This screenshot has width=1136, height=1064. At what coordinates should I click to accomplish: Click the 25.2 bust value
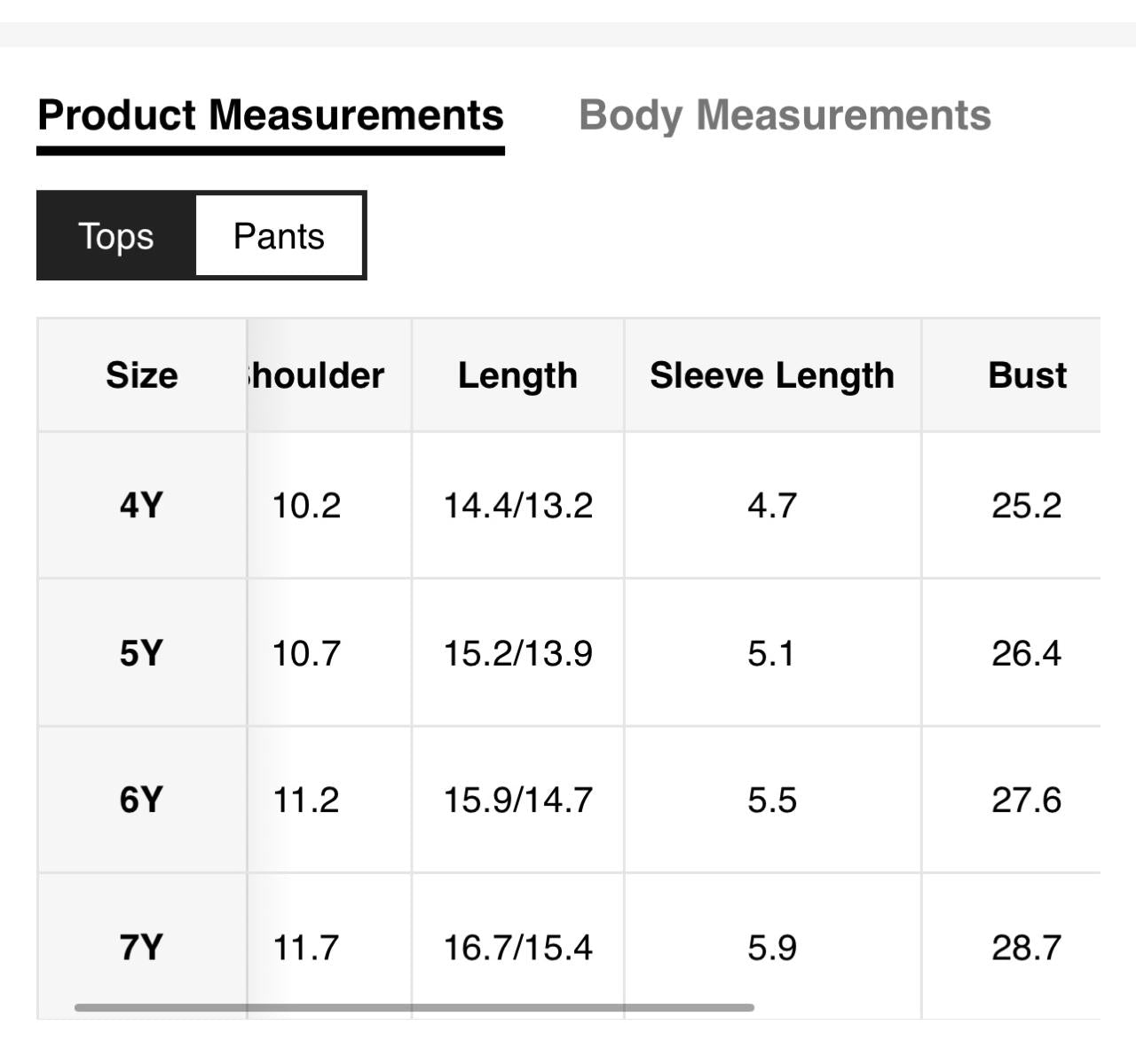1026,506
